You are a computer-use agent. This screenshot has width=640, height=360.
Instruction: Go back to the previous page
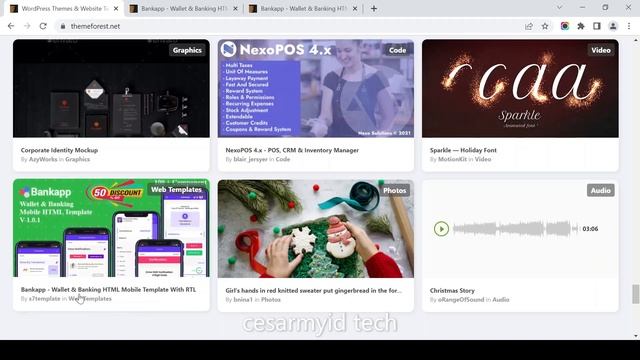[x=11, y=26]
